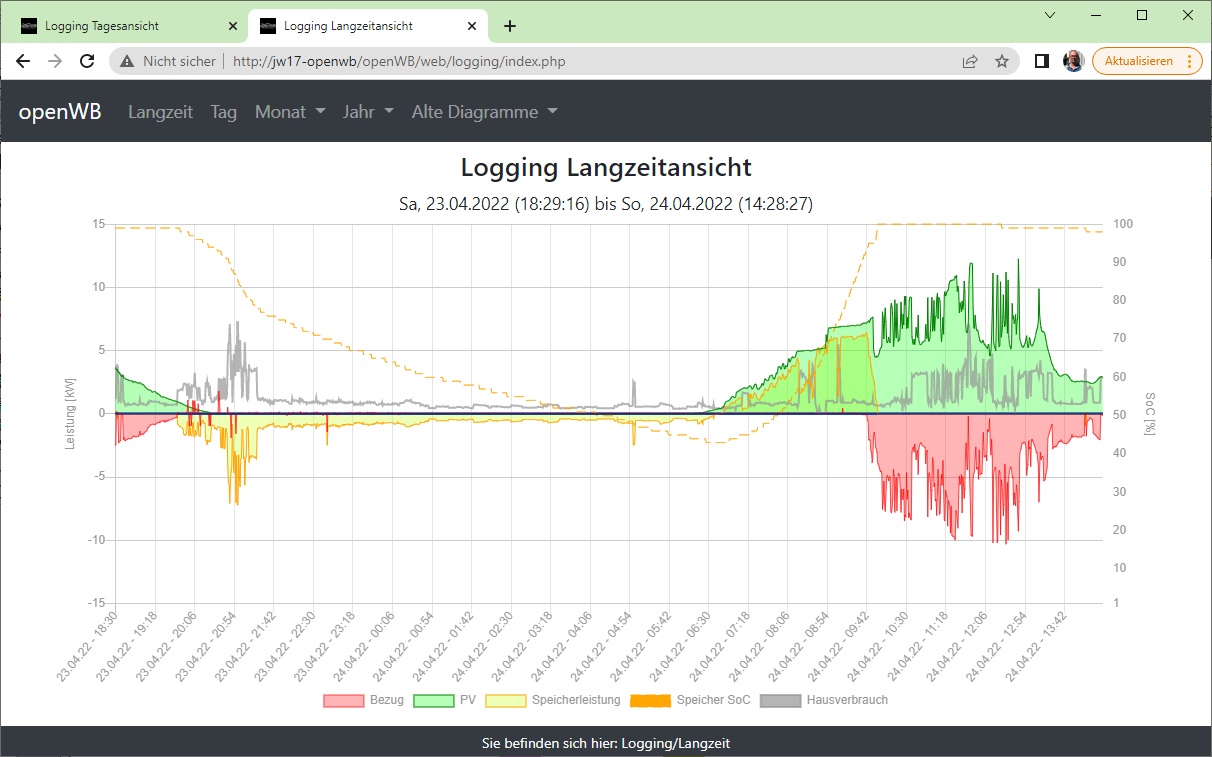1212x757 pixels.
Task: Hide the PV series via legend
Action: (433, 700)
